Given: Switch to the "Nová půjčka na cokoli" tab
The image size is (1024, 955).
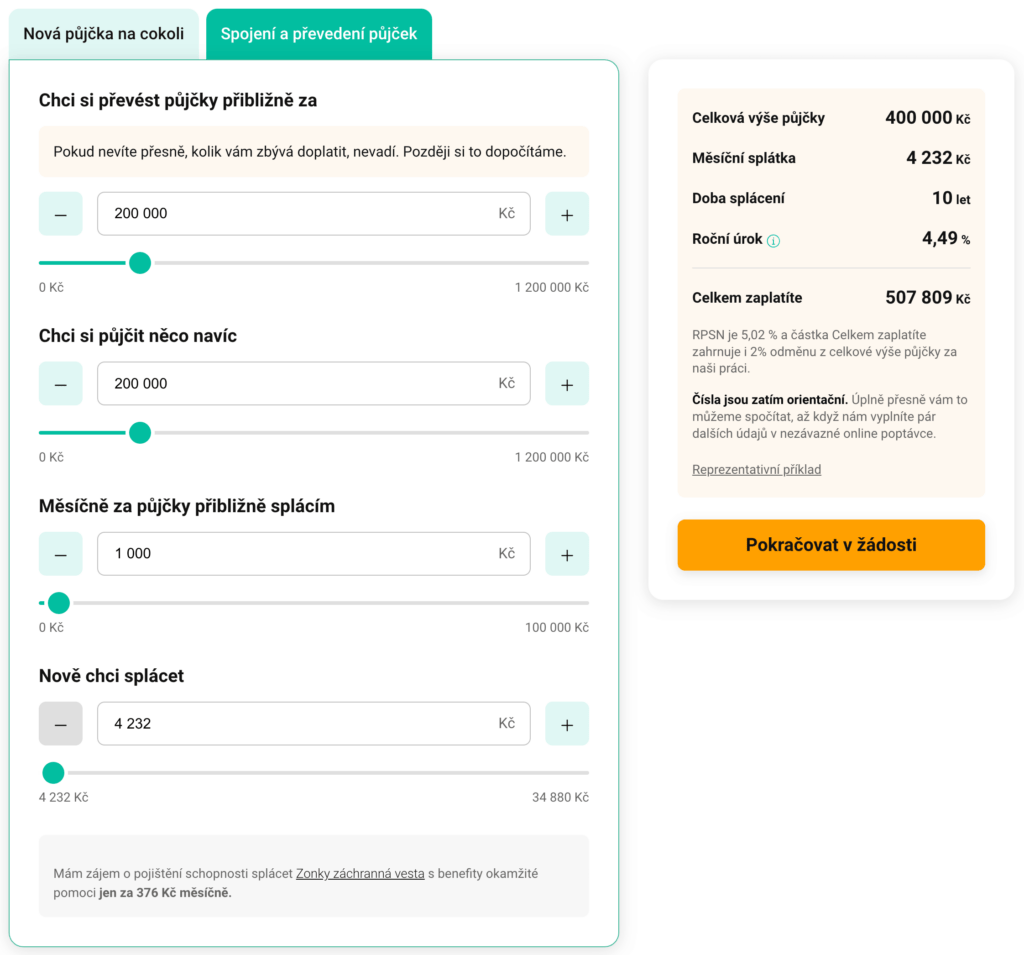Looking at the screenshot, I should coord(104,33).
